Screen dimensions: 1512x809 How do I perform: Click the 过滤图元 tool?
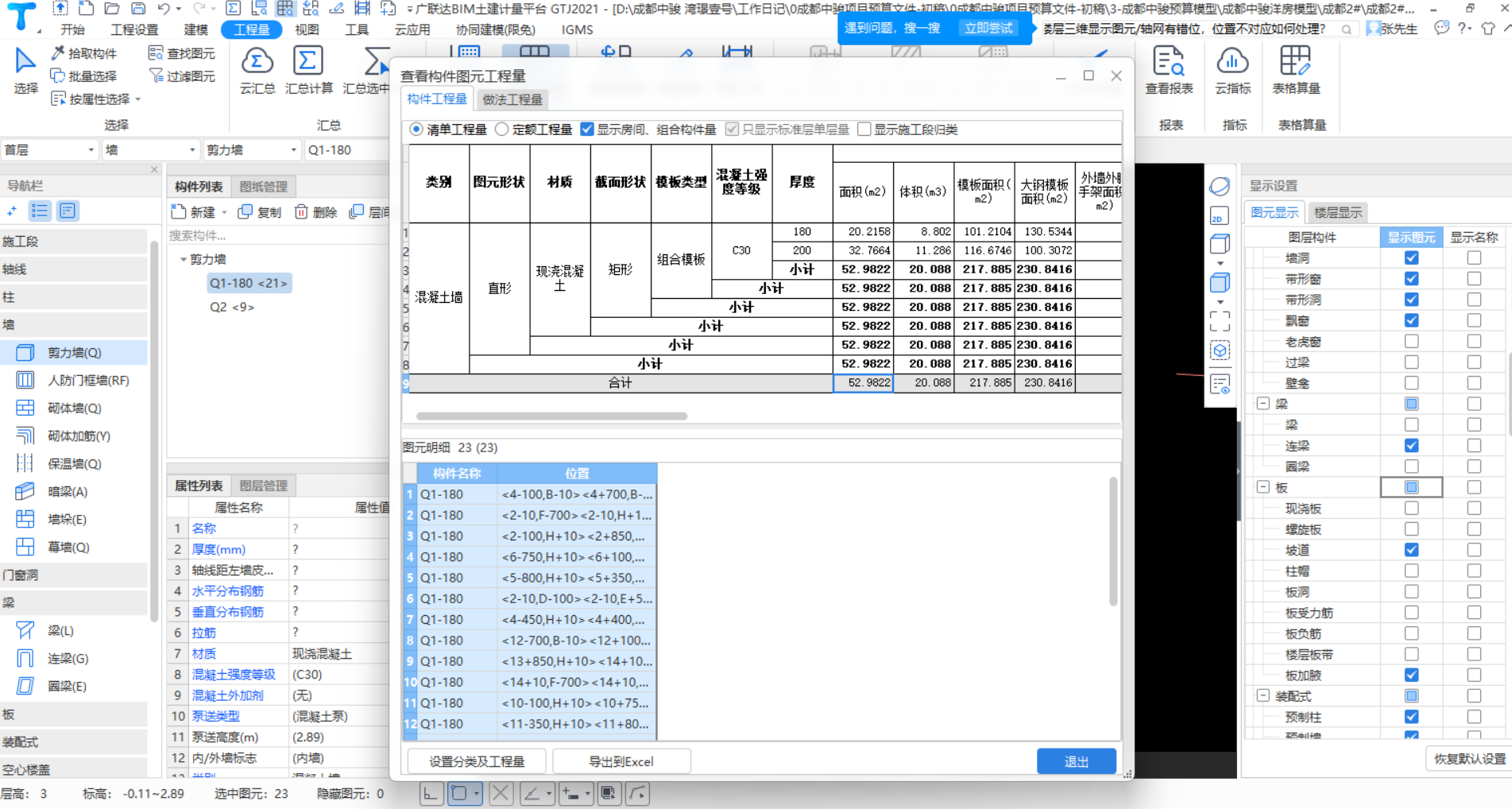click(x=182, y=76)
